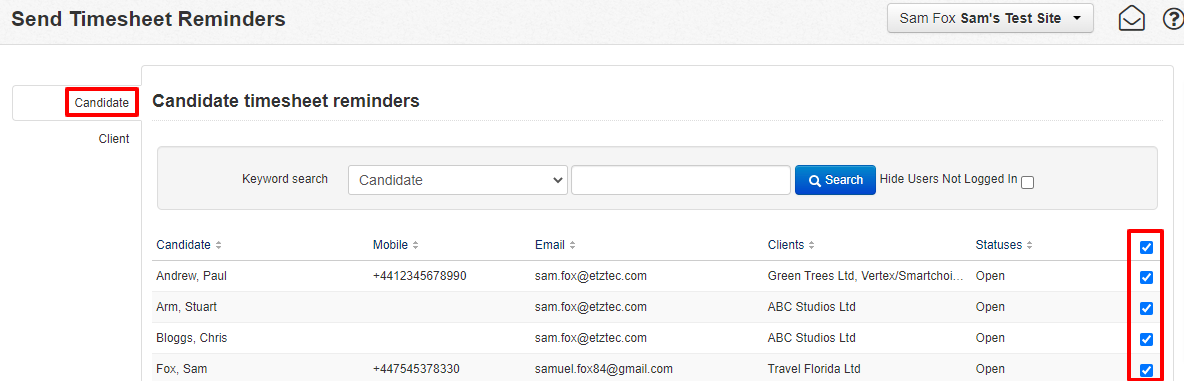Screen dimensions: 1184x381
Task: Open the Sam Fox Sam's Test Site dropdown
Action: (x=990, y=18)
